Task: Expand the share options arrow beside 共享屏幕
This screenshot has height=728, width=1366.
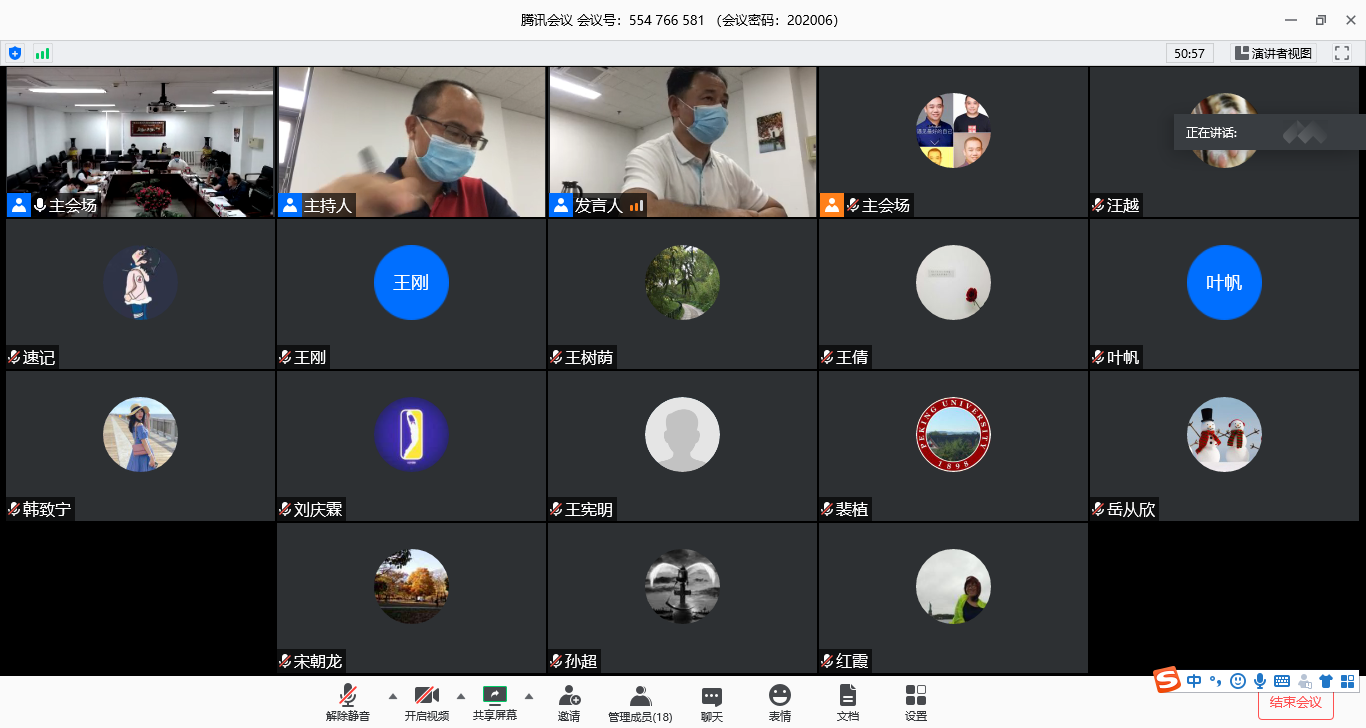Action: (529, 696)
